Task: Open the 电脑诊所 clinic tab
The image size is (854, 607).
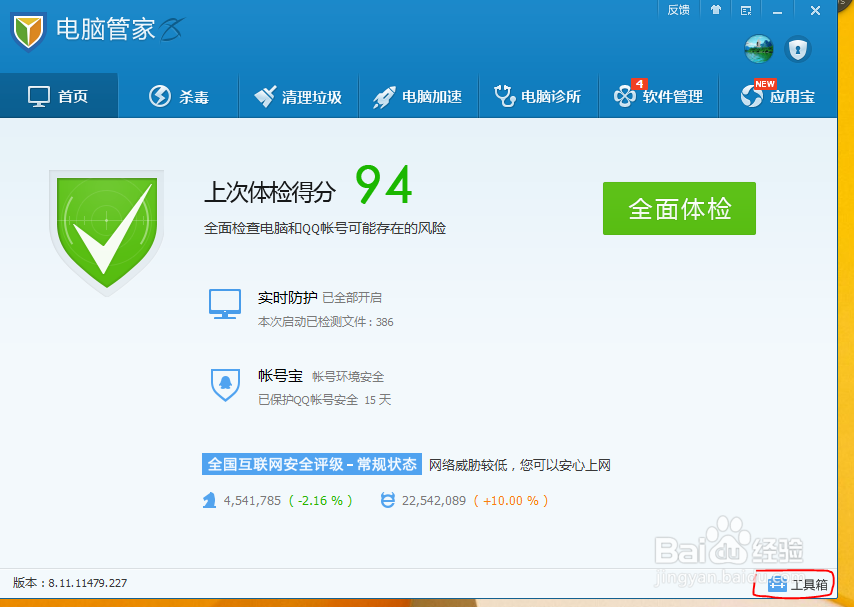Action: point(538,96)
